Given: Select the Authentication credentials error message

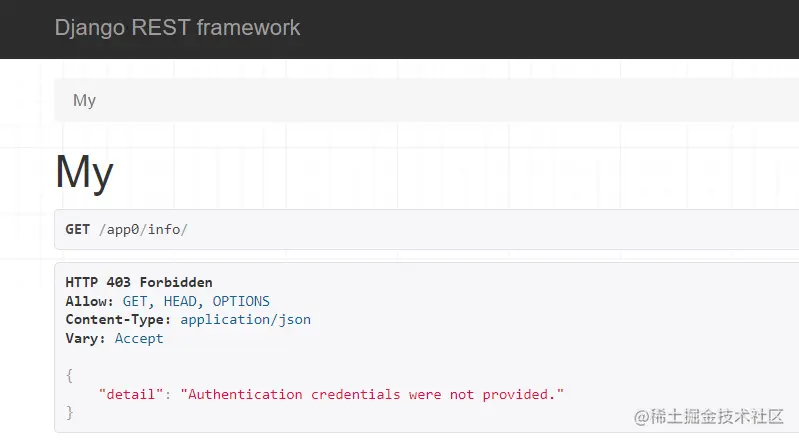Looking at the screenshot, I should pos(372,394).
